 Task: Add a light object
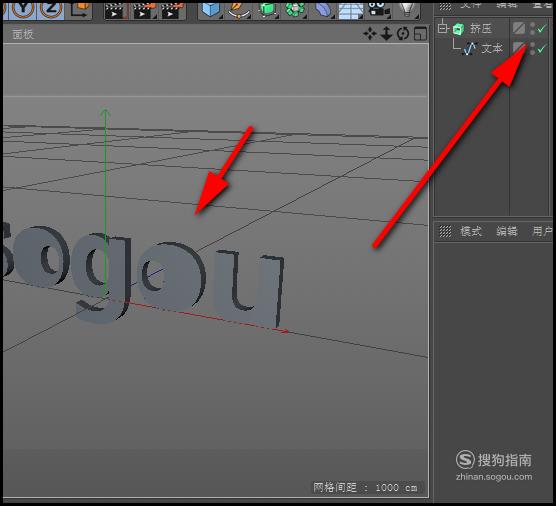[x=407, y=10]
